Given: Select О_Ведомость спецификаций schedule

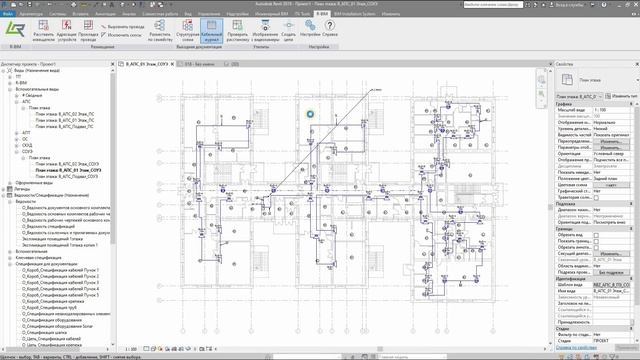Looking at the screenshot, I should [49, 227].
